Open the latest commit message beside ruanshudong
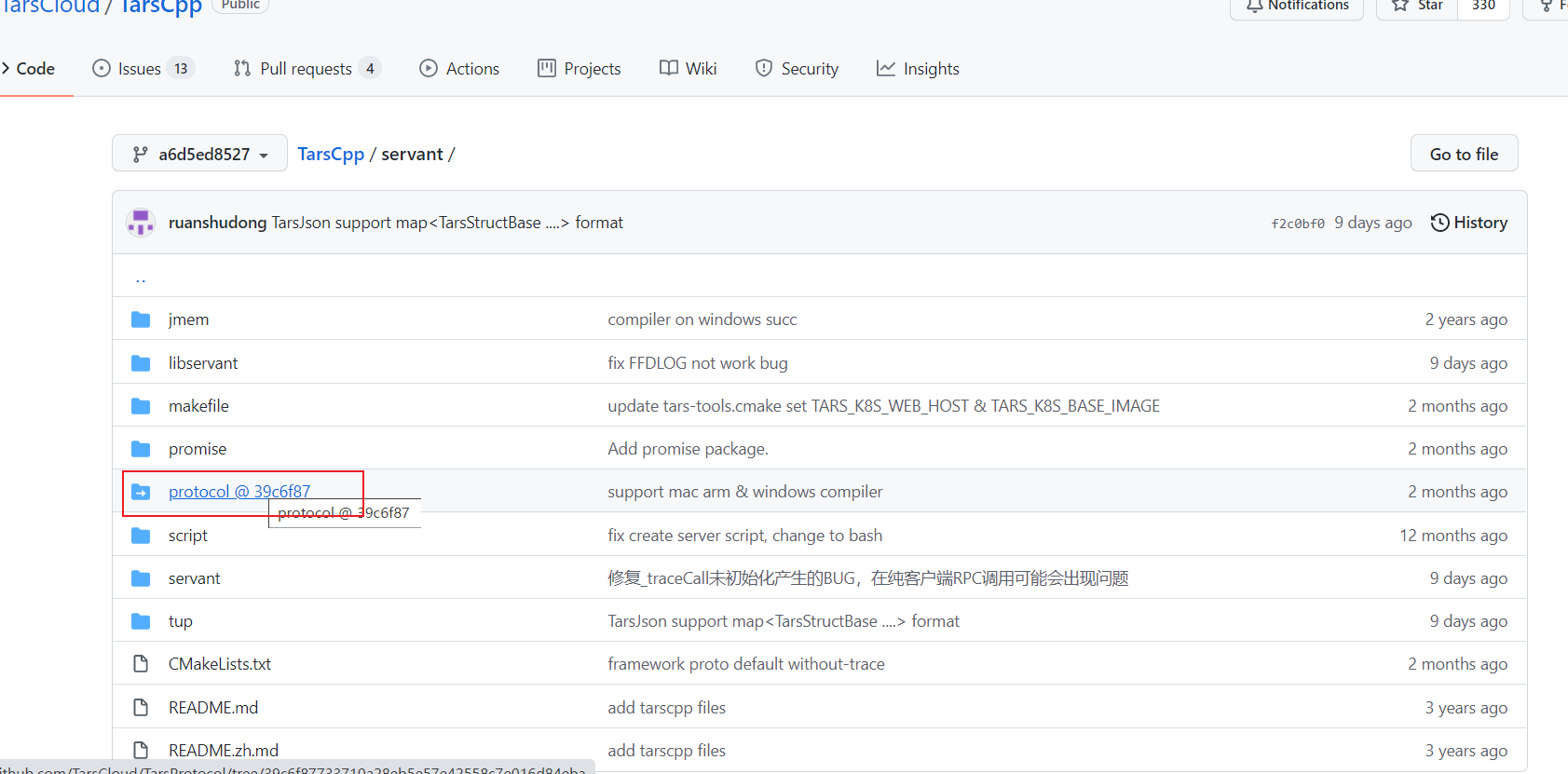 pyautogui.click(x=447, y=223)
